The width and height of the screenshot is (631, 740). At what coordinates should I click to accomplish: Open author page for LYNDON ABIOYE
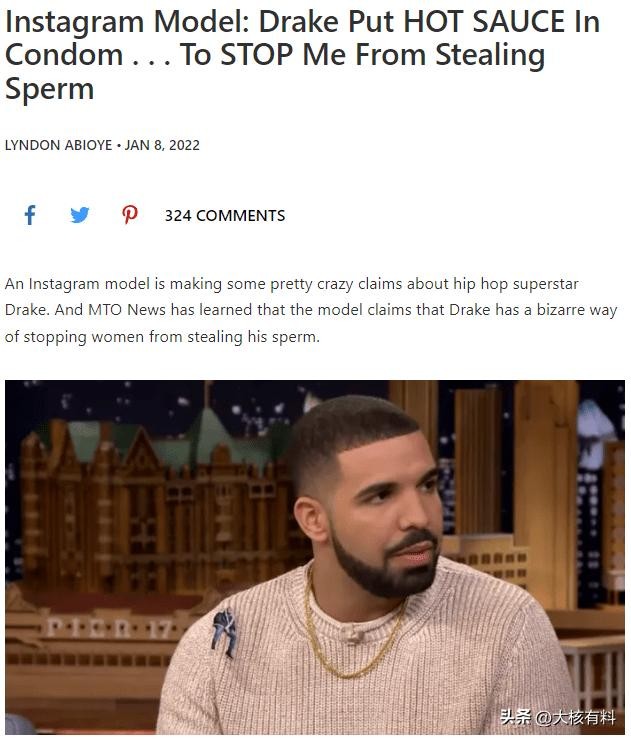coord(59,145)
